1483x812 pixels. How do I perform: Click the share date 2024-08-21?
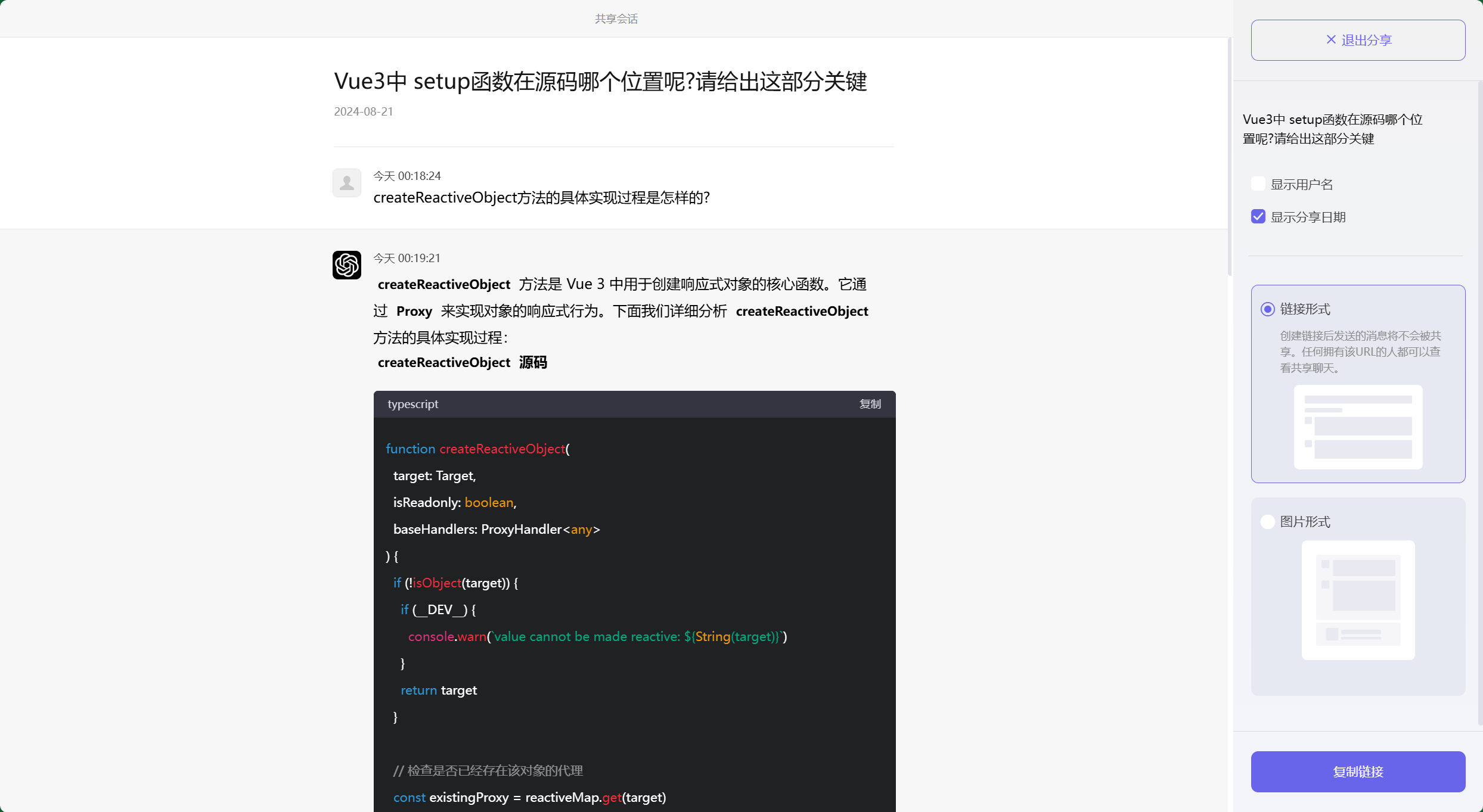tap(363, 111)
